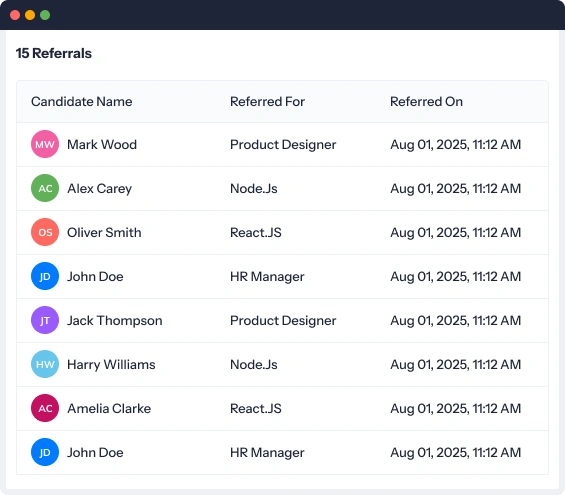
Task: Open candidate name Mark Wood
Action: click(102, 144)
